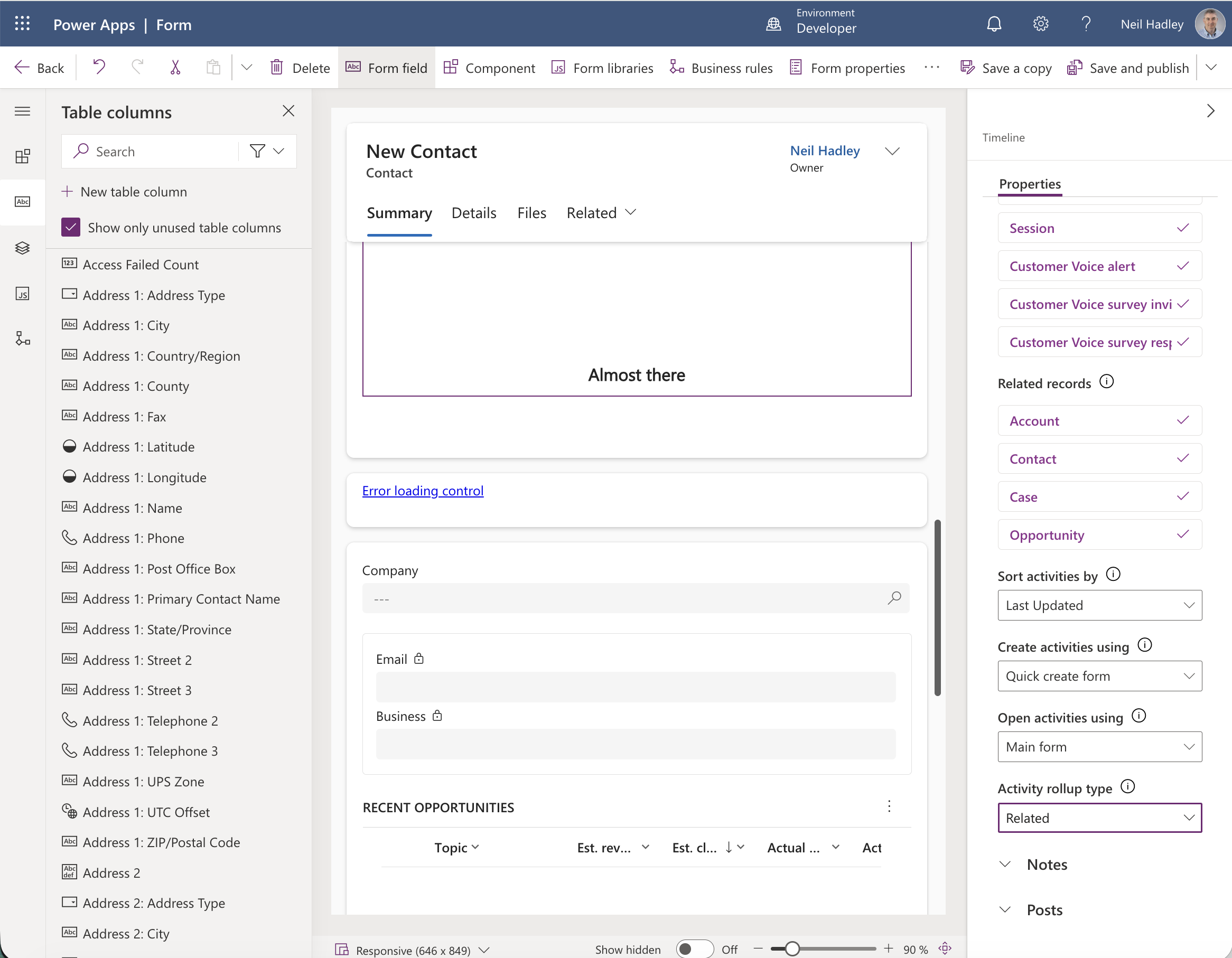Click the Company lookup search icon
The image size is (1232, 958).
point(894,598)
